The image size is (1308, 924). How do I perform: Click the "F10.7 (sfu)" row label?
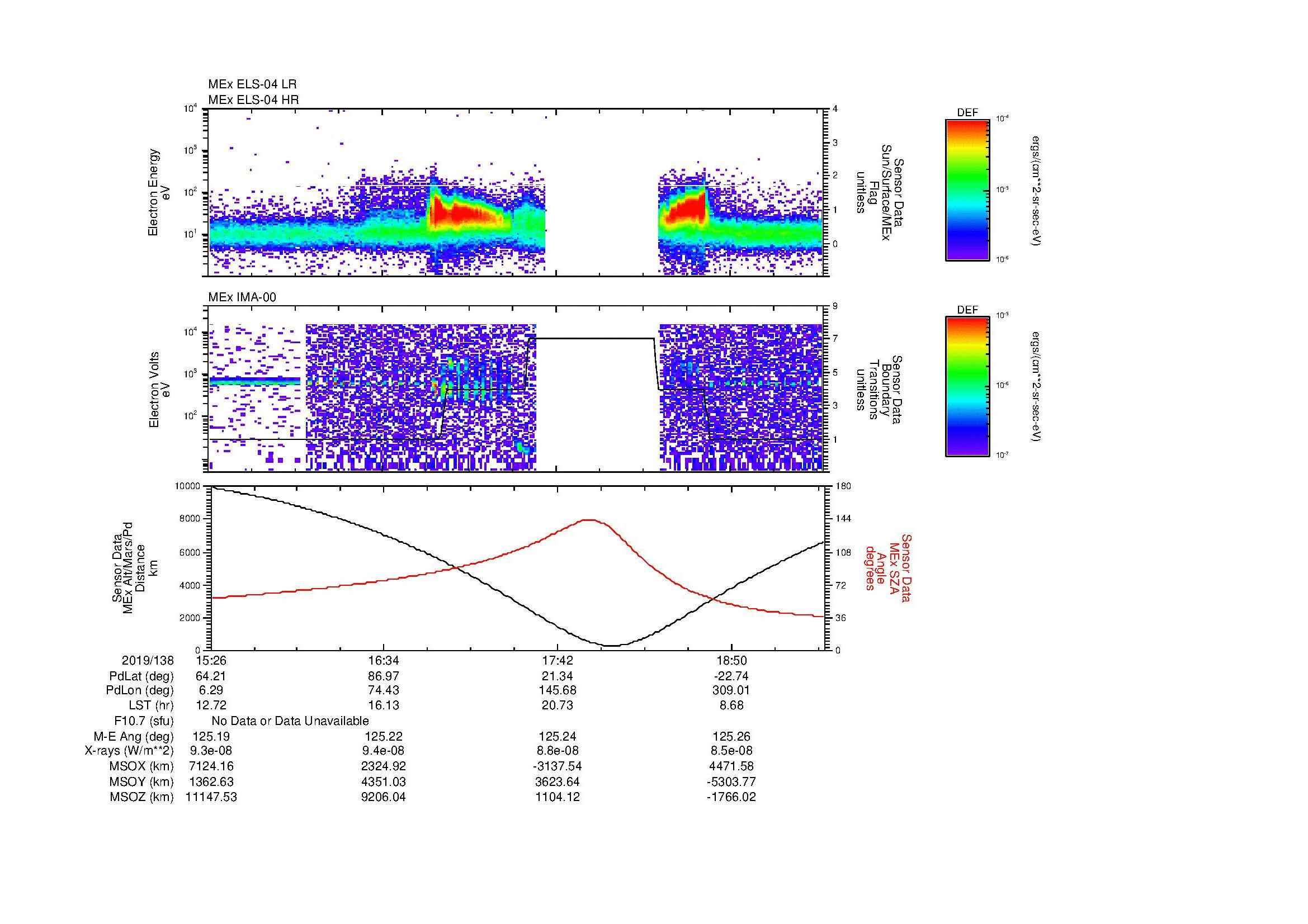(x=144, y=721)
